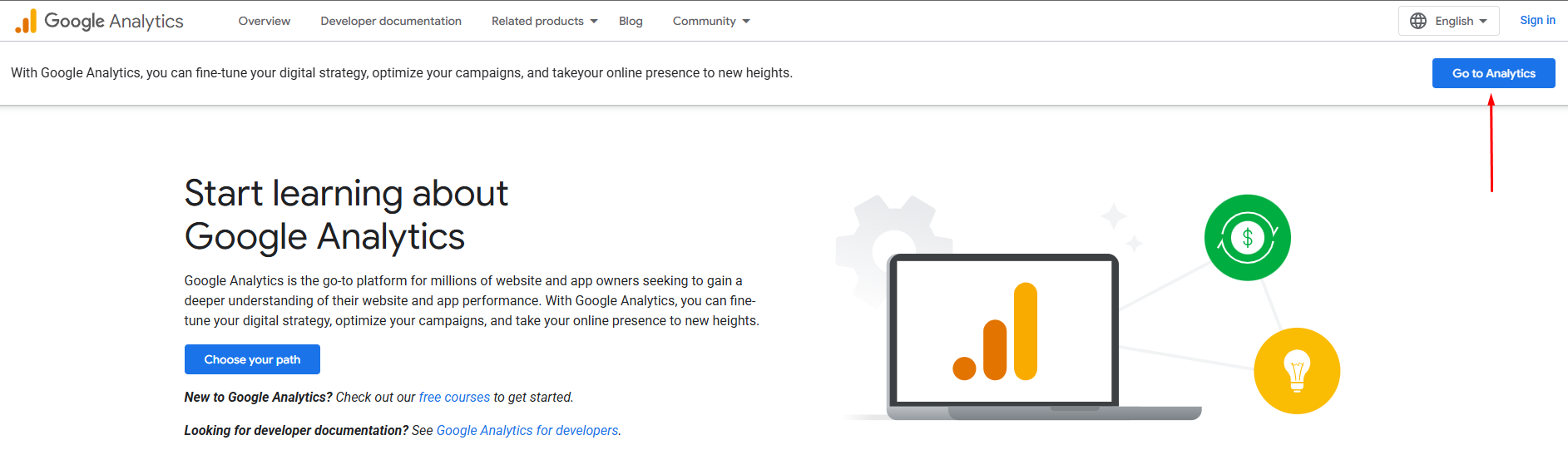Click the green dollar refresh icon

coord(1247,238)
